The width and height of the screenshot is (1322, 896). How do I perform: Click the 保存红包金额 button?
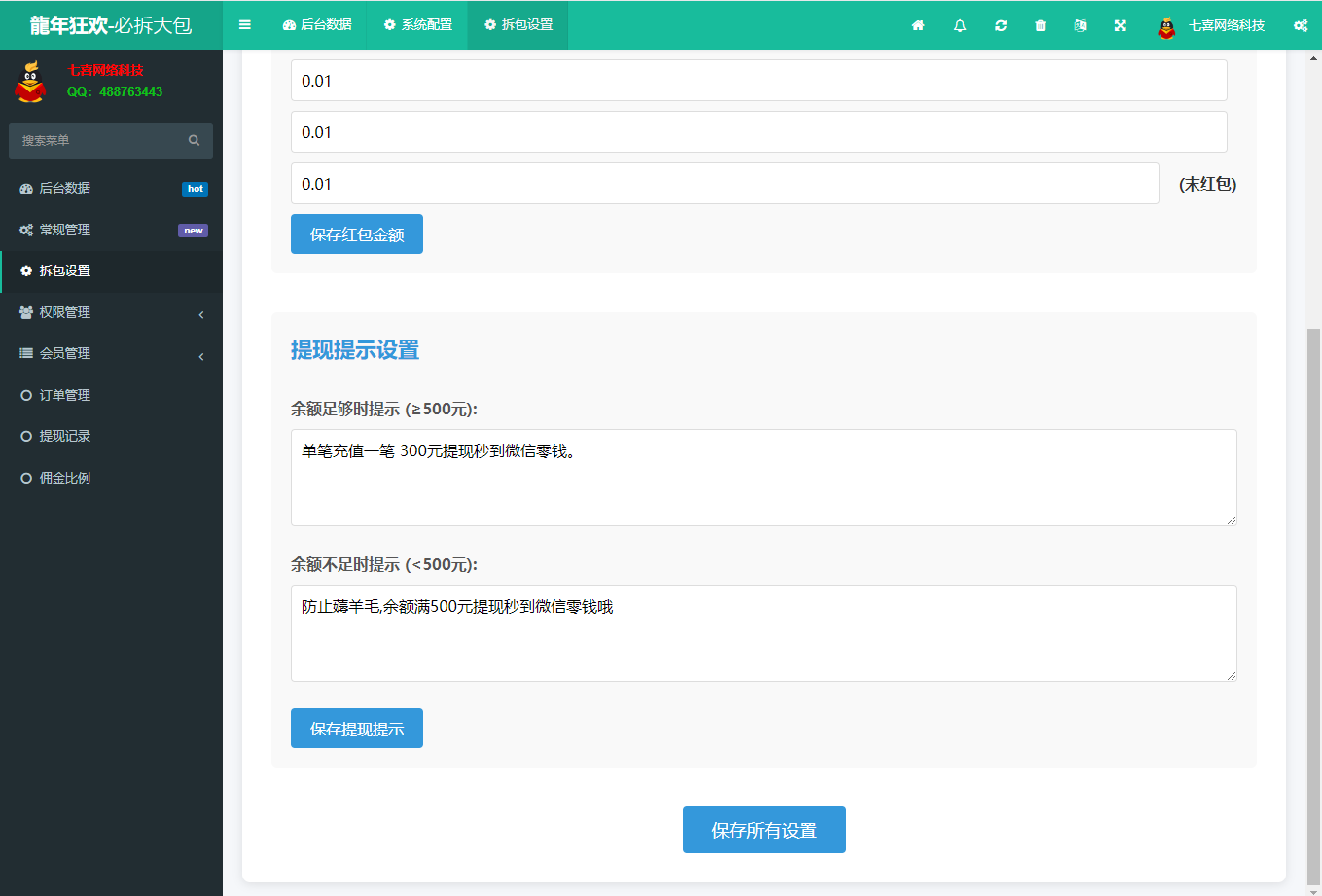pos(356,233)
